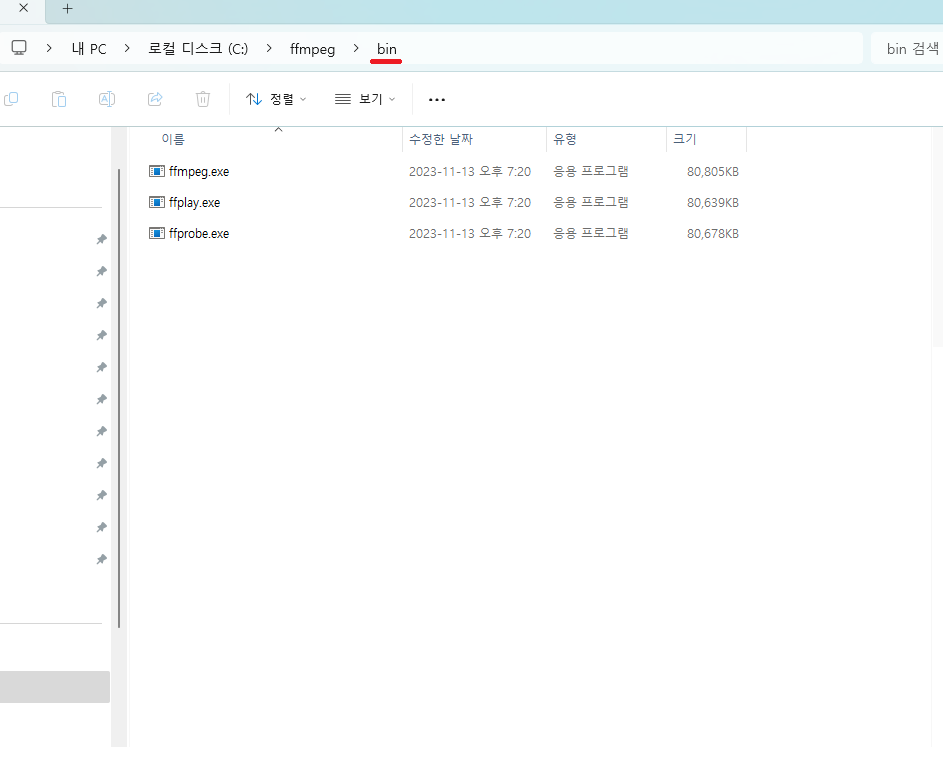This screenshot has width=943, height=764.
Task: Sort by 크기 column header
Action: click(684, 140)
